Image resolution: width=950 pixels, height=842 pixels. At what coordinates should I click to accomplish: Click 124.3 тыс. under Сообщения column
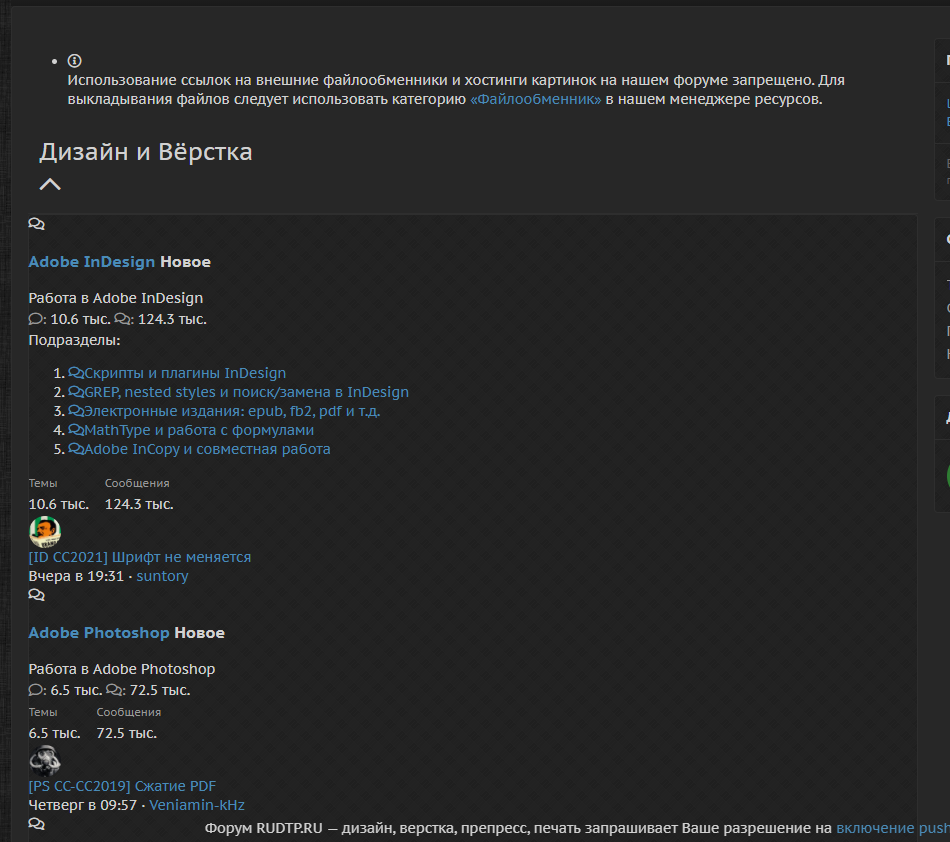(139, 504)
